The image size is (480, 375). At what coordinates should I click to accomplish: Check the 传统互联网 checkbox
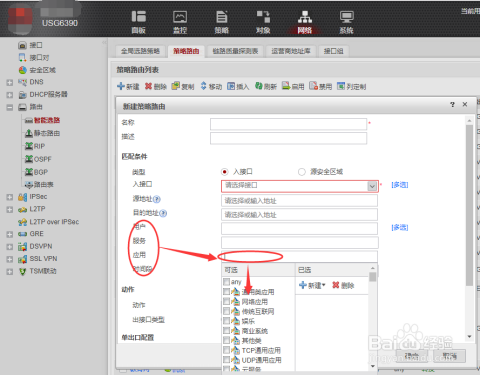coord(226,311)
